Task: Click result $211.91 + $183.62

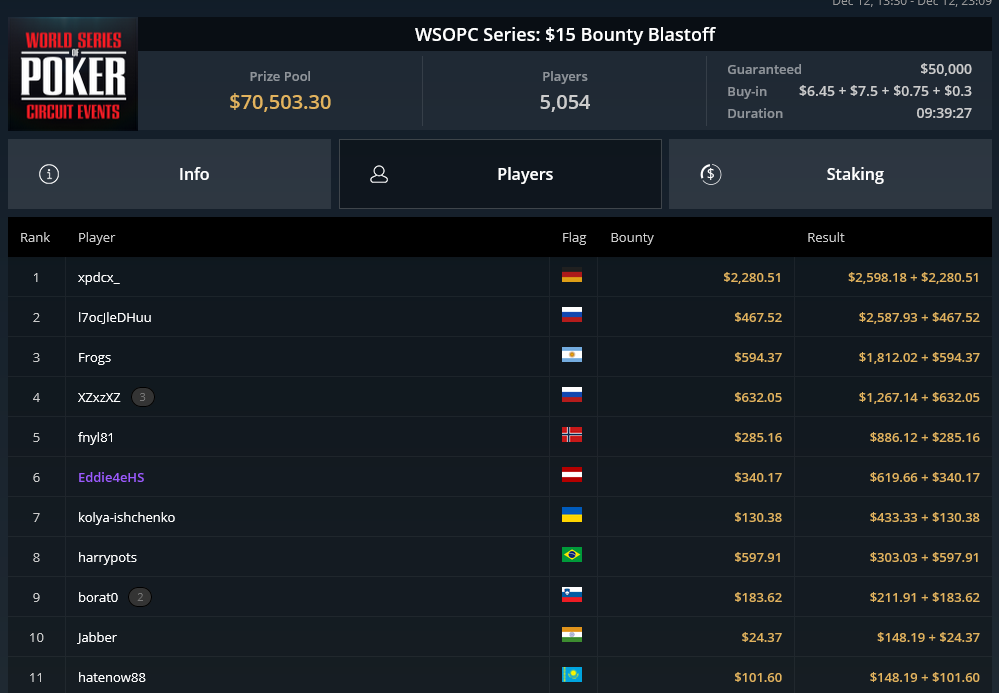Action: [x=924, y=597]
